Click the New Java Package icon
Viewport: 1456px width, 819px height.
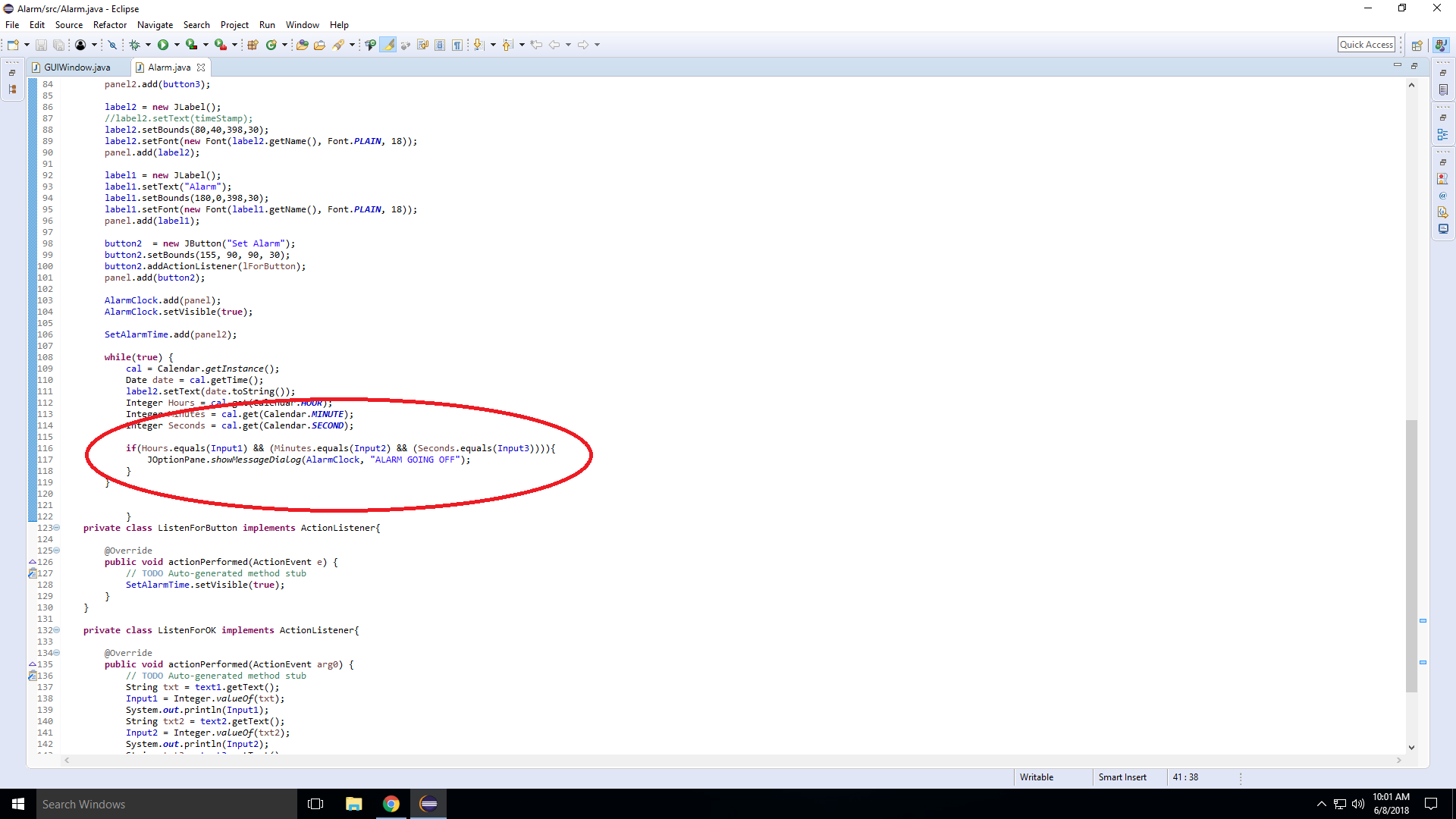(253, 45)
